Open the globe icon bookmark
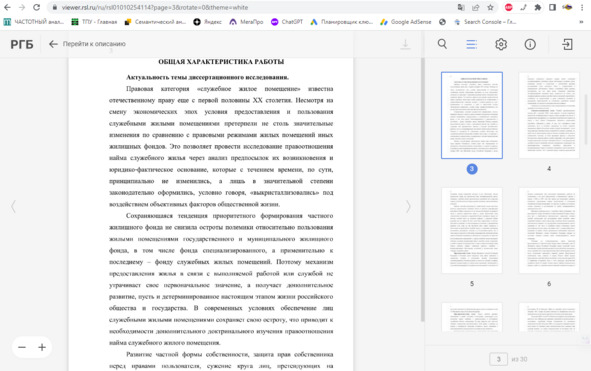This screenshot has height=371, width=591. click(442, 22)
